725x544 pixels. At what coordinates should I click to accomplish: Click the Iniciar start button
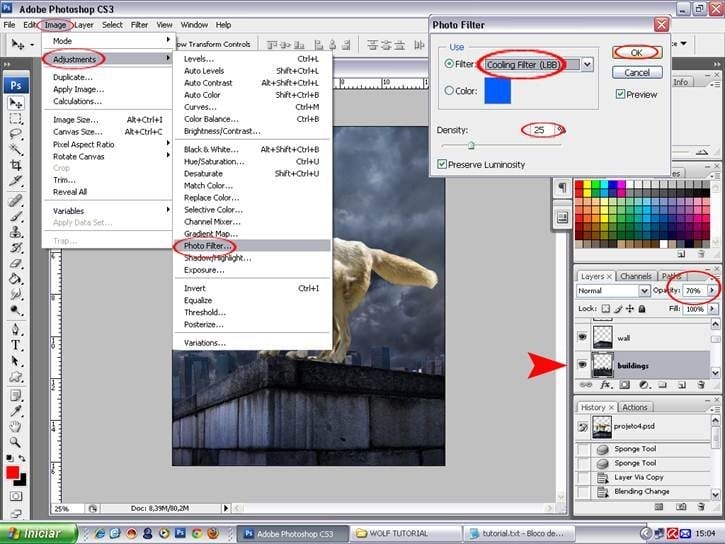coord(38,534)
